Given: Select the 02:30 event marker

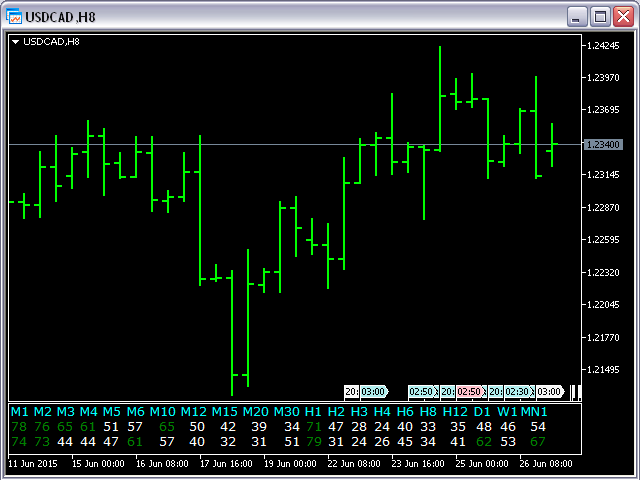Looking at the screenshot, I should click(x=519, y=392).
